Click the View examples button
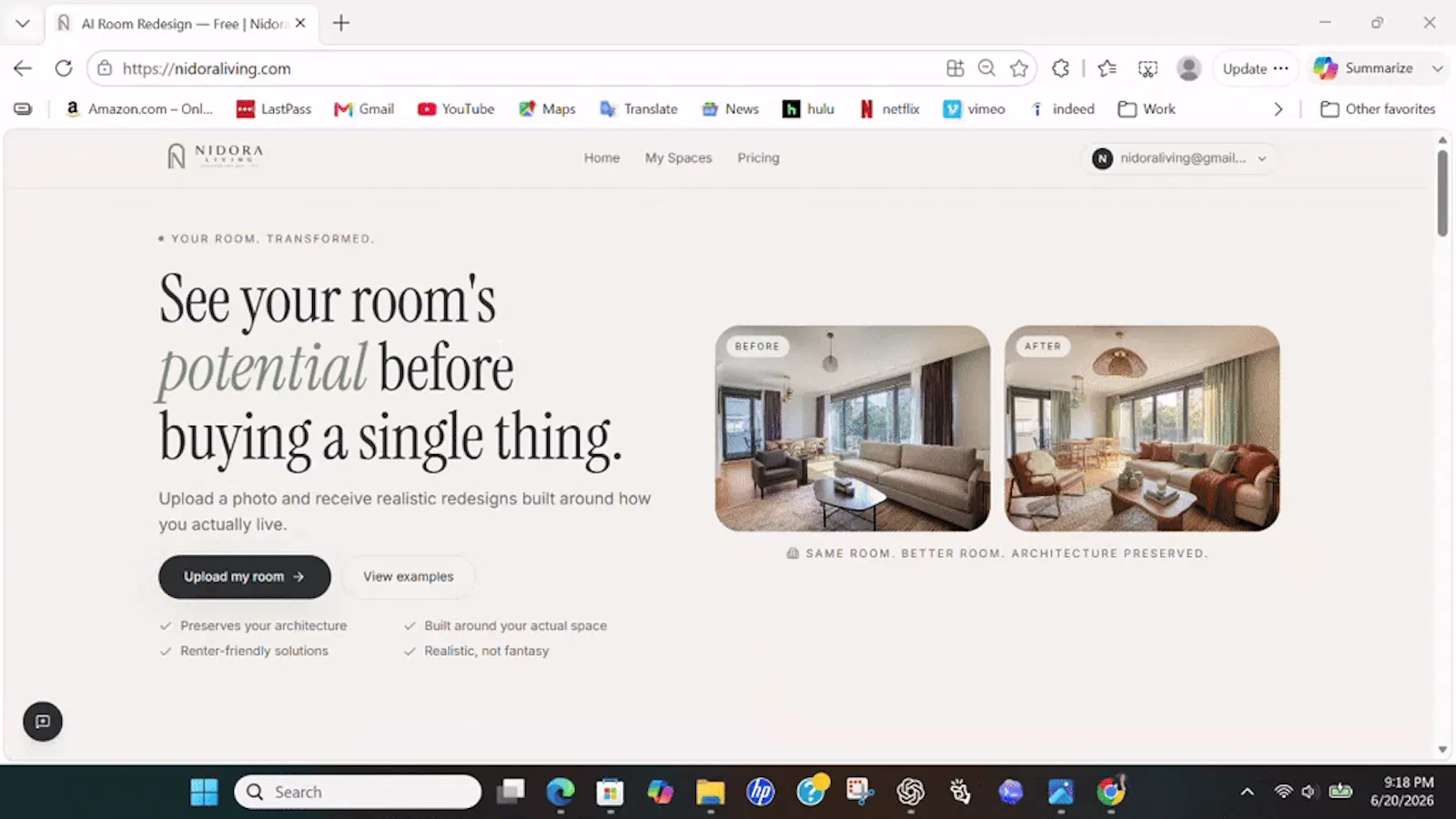 [409, 577]
